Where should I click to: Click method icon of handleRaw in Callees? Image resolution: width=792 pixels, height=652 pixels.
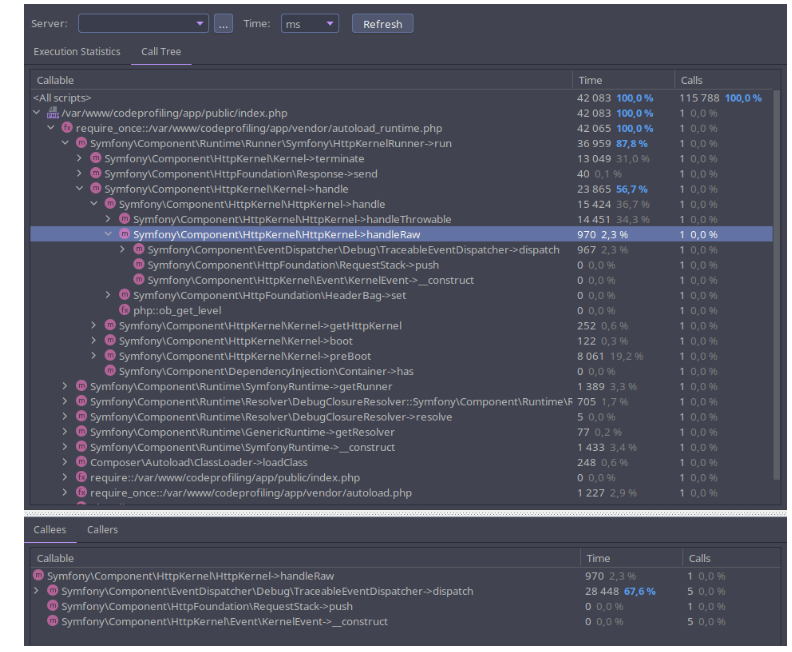(x=38, y=575)
